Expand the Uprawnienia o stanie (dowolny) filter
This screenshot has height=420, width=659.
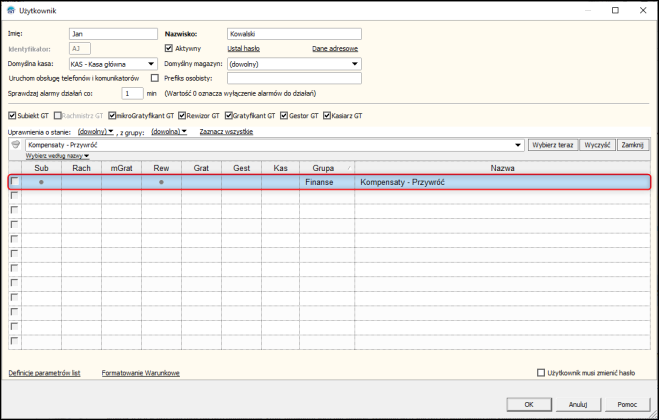pos(96,132)
